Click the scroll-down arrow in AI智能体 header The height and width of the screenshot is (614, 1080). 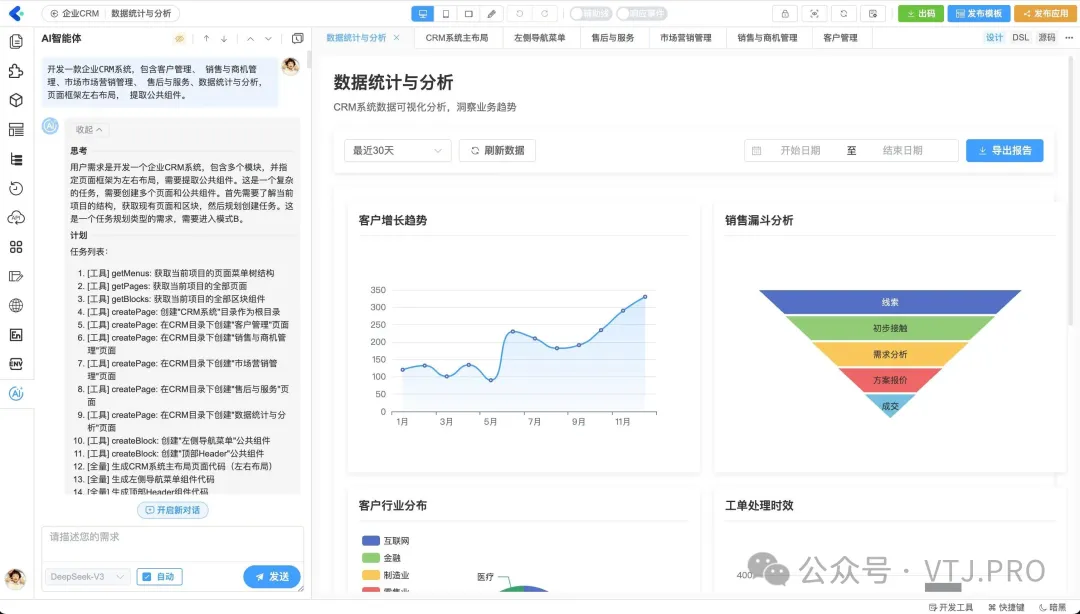(x=224, y=39)
